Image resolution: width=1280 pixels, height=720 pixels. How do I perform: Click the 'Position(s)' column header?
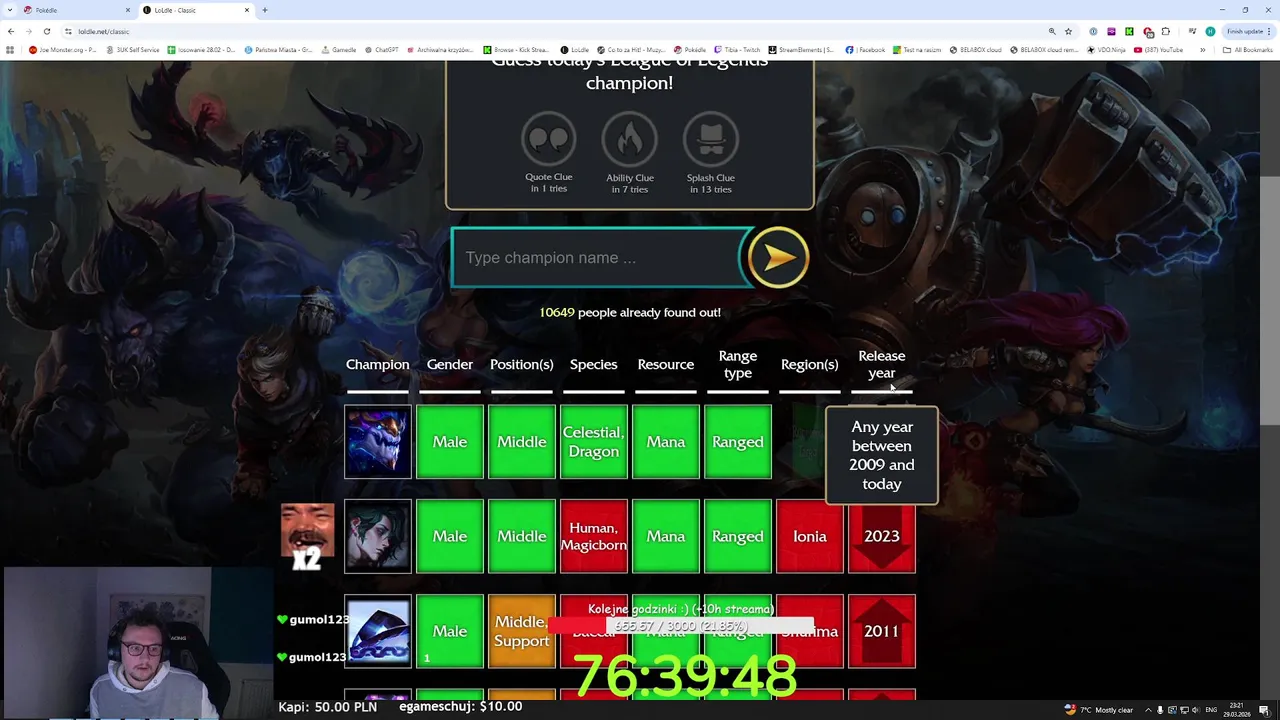click(x=521, y=364)
